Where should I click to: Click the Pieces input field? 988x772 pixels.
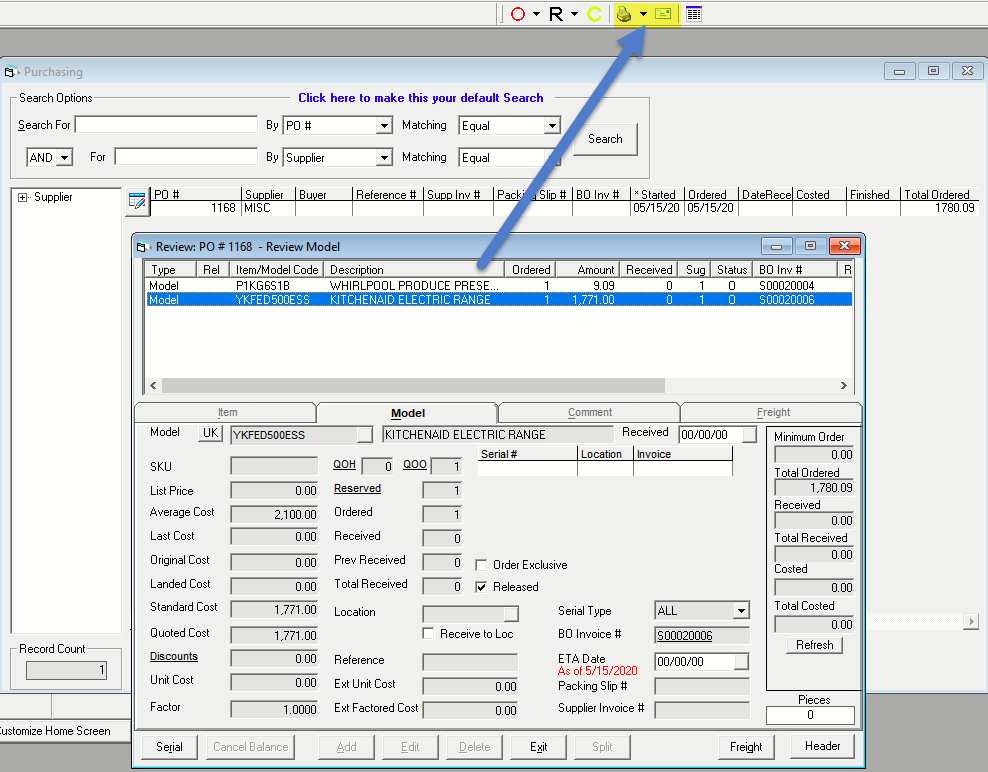(810, 715)
